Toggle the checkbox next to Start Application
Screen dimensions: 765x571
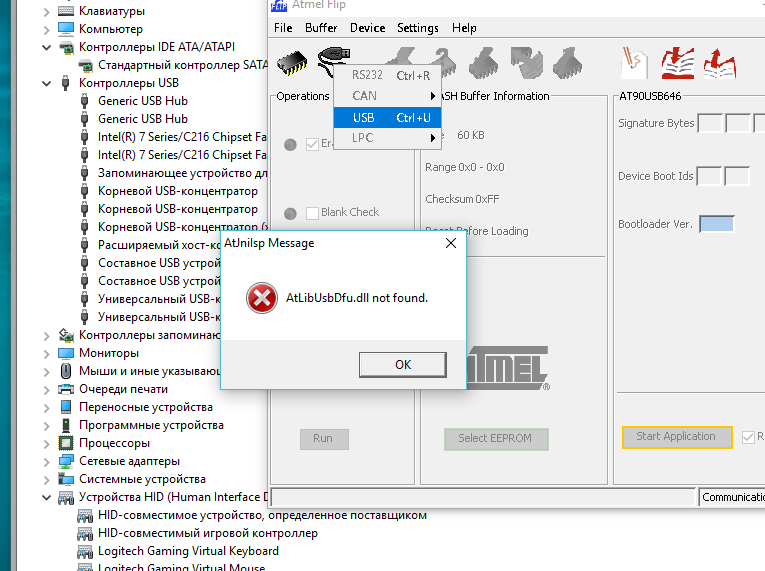pos(748,437)
